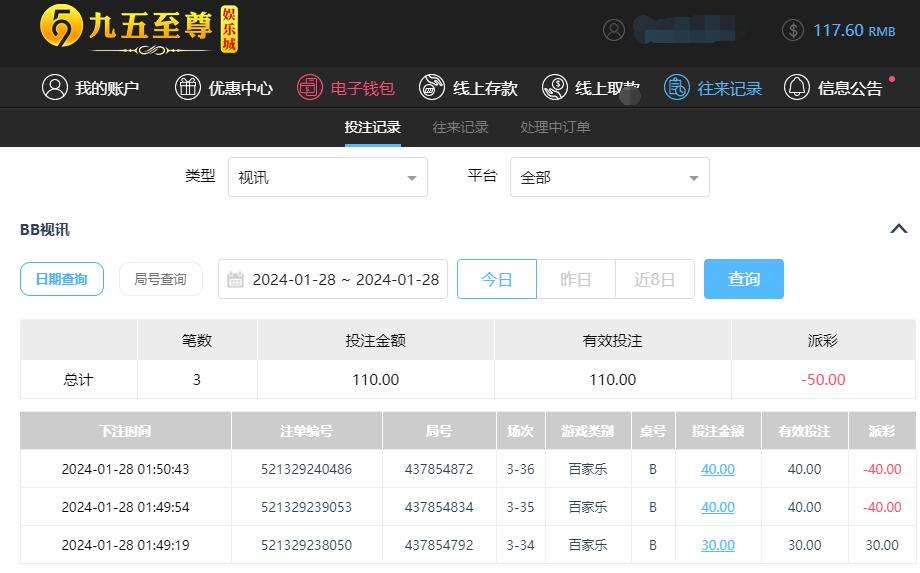Click round number 437854792
Image resolution: width=920 pixels, height=573 pixels.
tap(439, 545)
